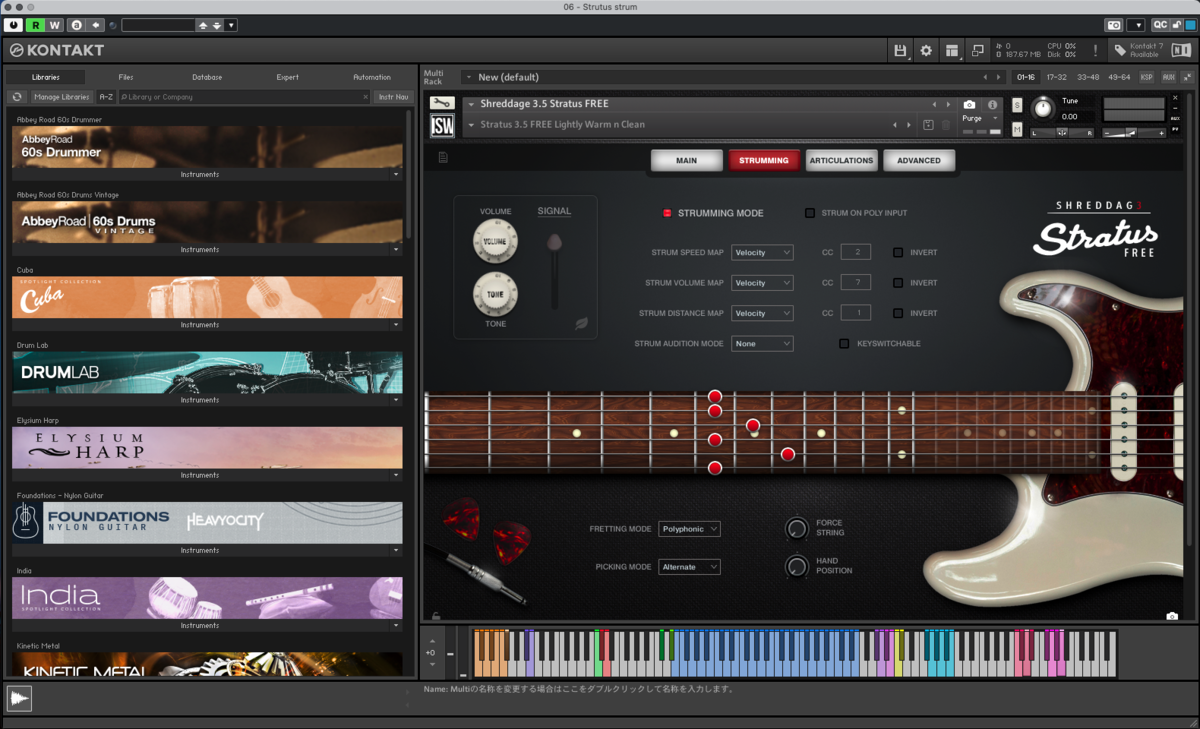Click the Elysium Harp library banner
Image resolution: width=1200 pixels, height=729 pixels.
[x=207, y=448]
